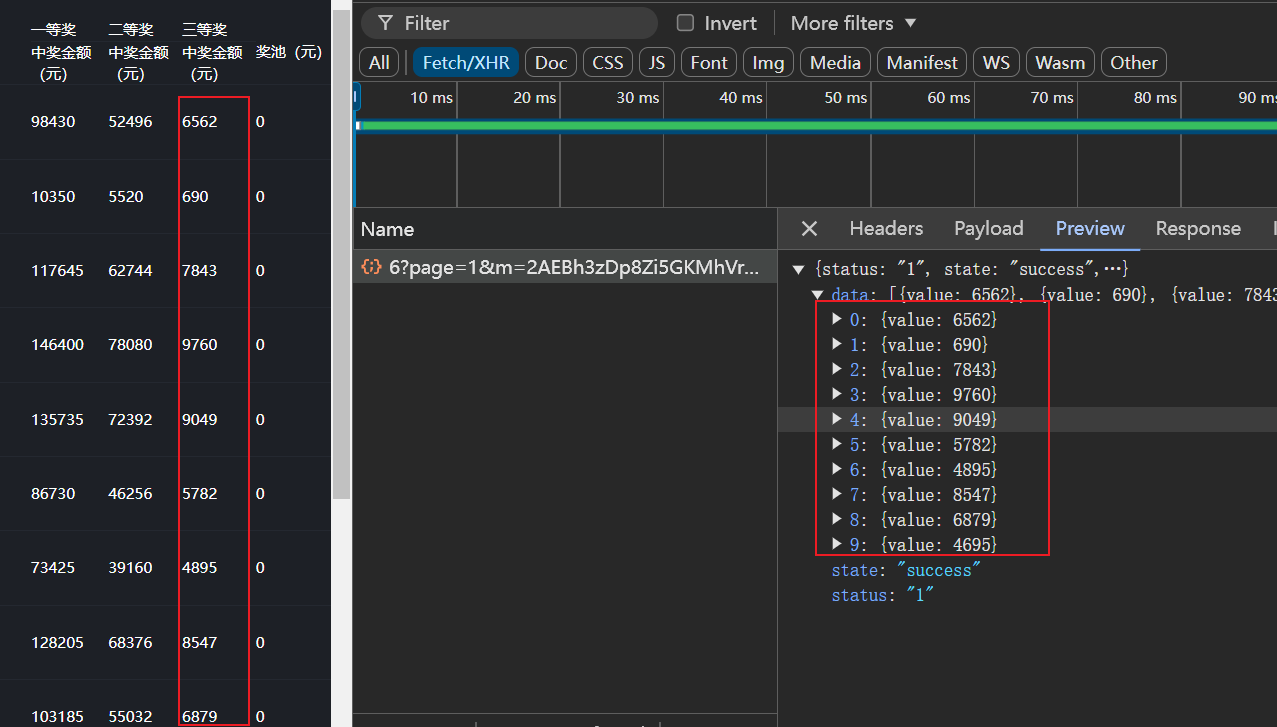This screenshot has height=727, width=1277.
Task: Click the table cell 9760
Action: (x=199, y=345)
